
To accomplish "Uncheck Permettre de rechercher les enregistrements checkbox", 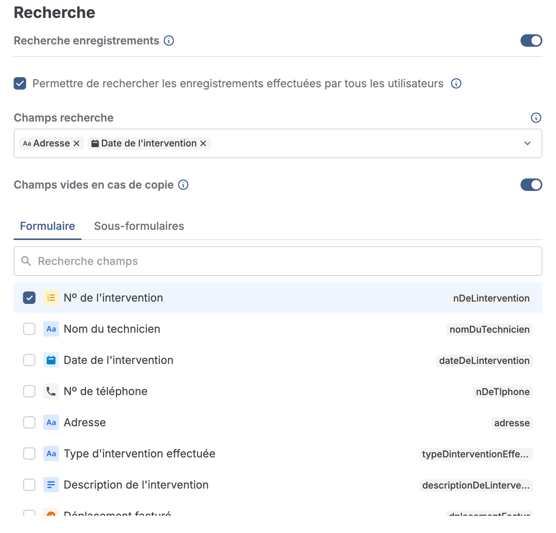I will pos(20,84).
